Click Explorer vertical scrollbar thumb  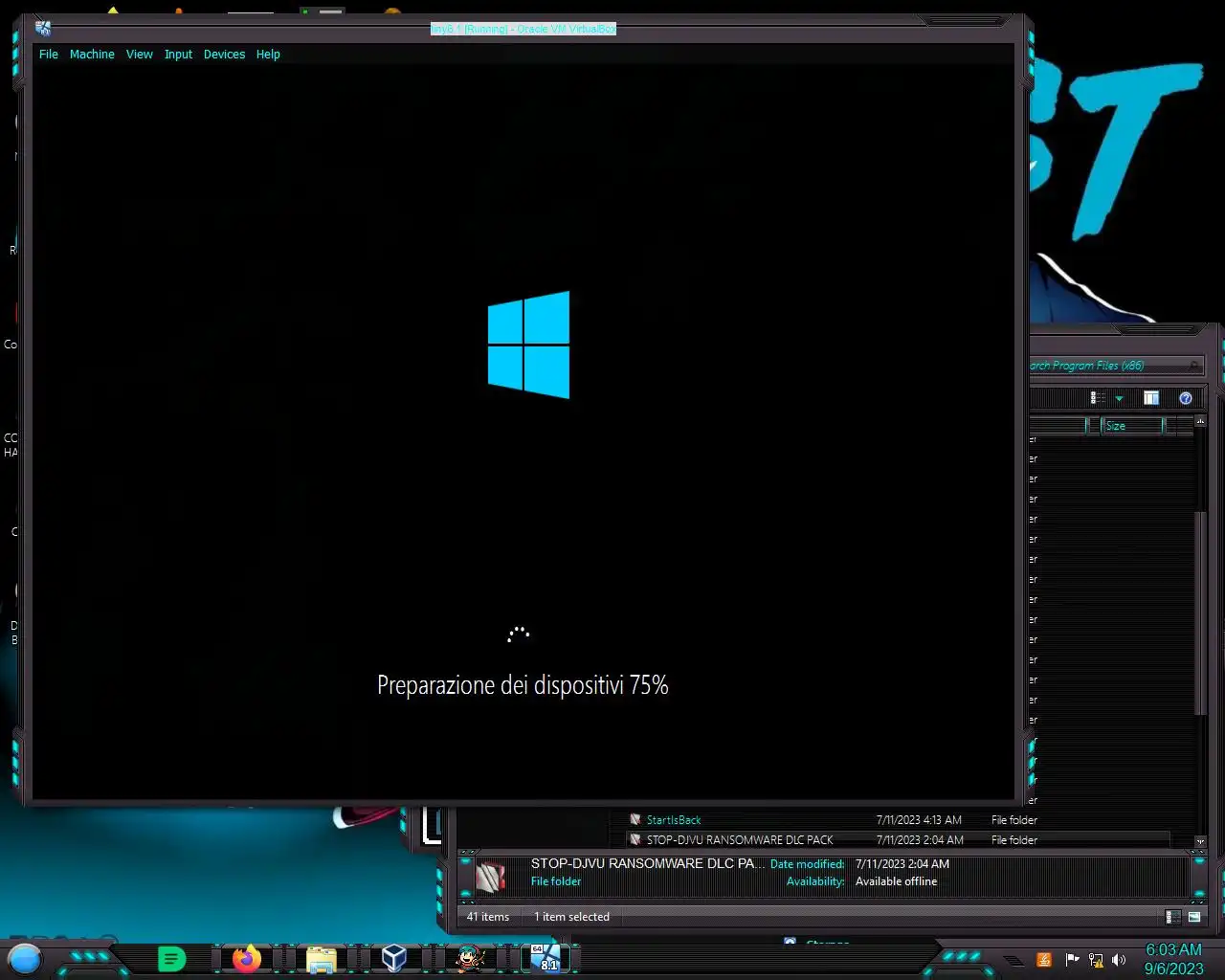click(x=1201, y=612)
